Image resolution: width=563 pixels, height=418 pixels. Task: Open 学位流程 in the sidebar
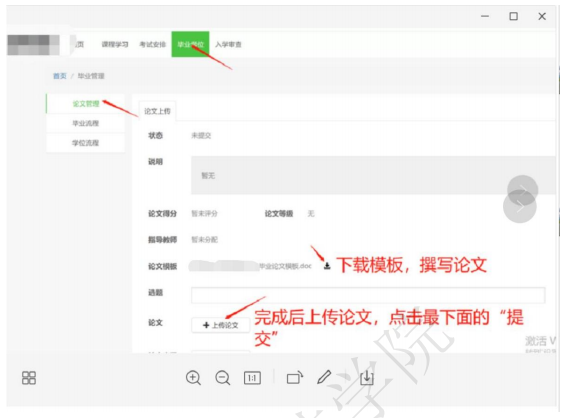86,143
